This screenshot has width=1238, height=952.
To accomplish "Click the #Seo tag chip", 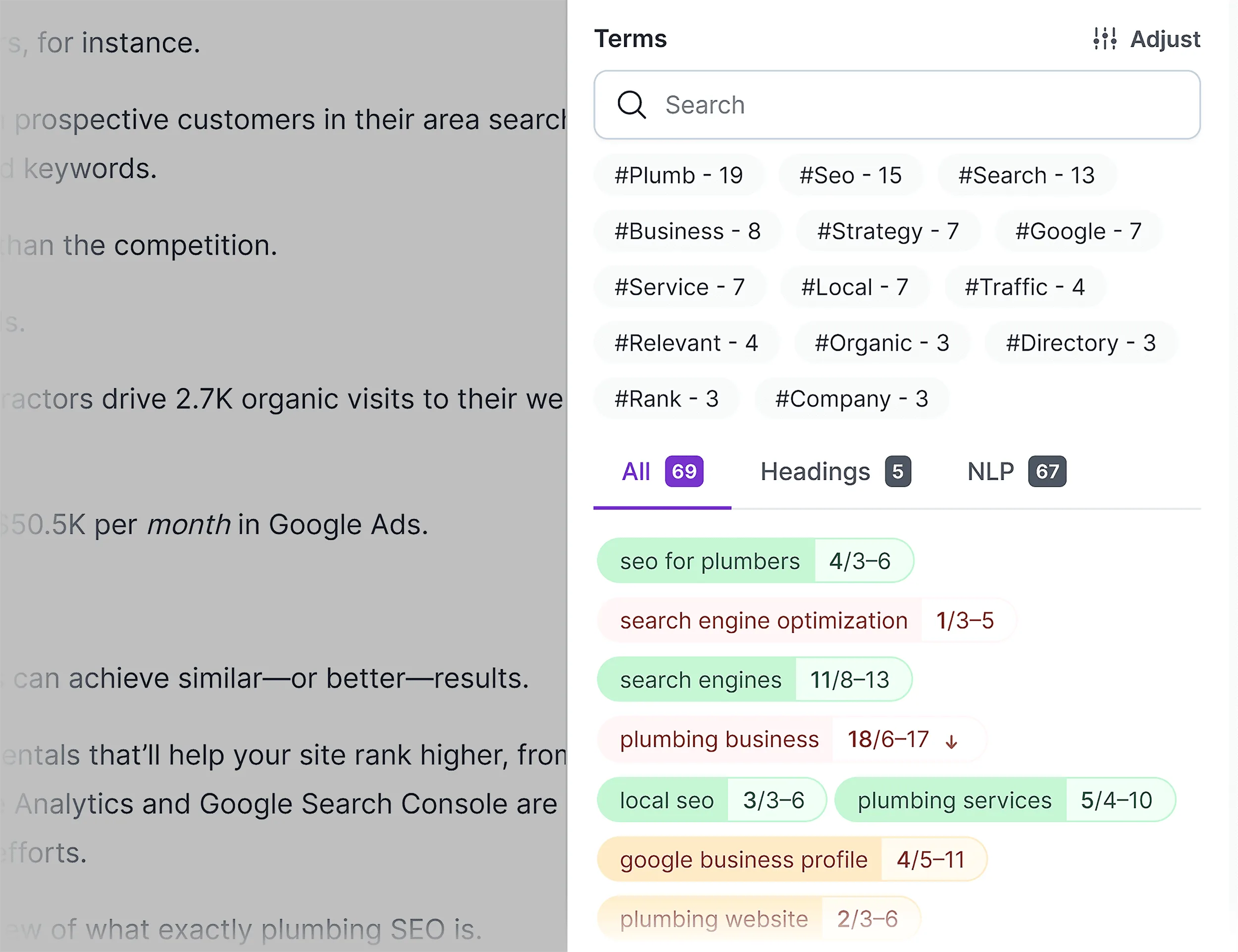I will pyautogui.click(x=850, y=175).
